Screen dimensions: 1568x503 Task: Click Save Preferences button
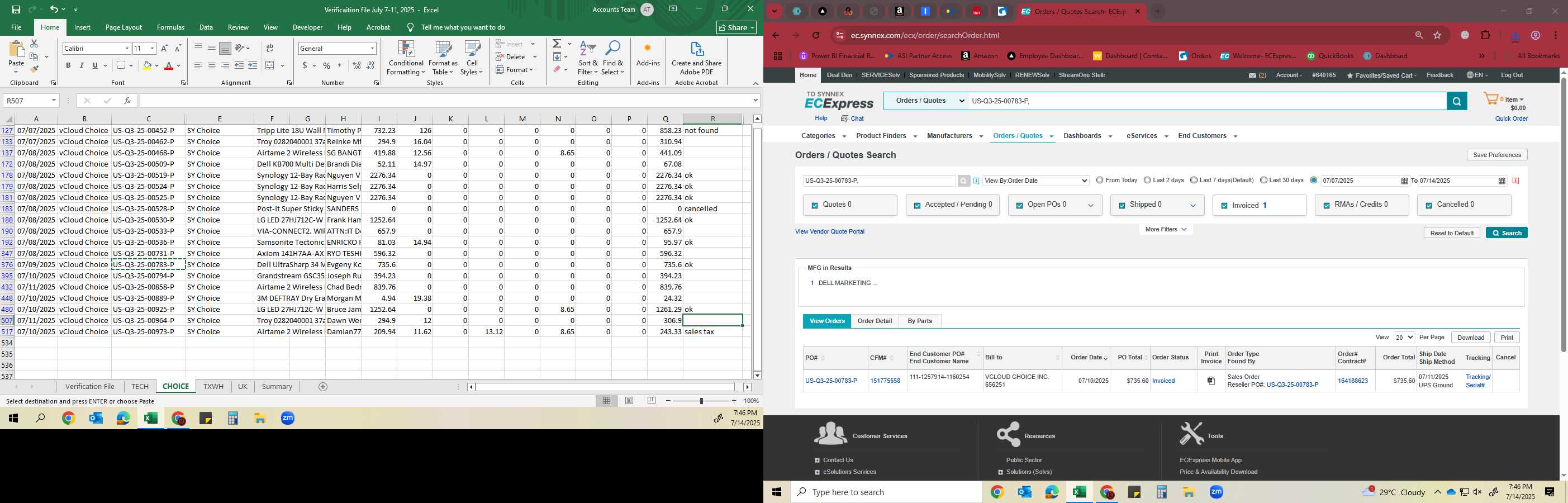coord(1497,155)
